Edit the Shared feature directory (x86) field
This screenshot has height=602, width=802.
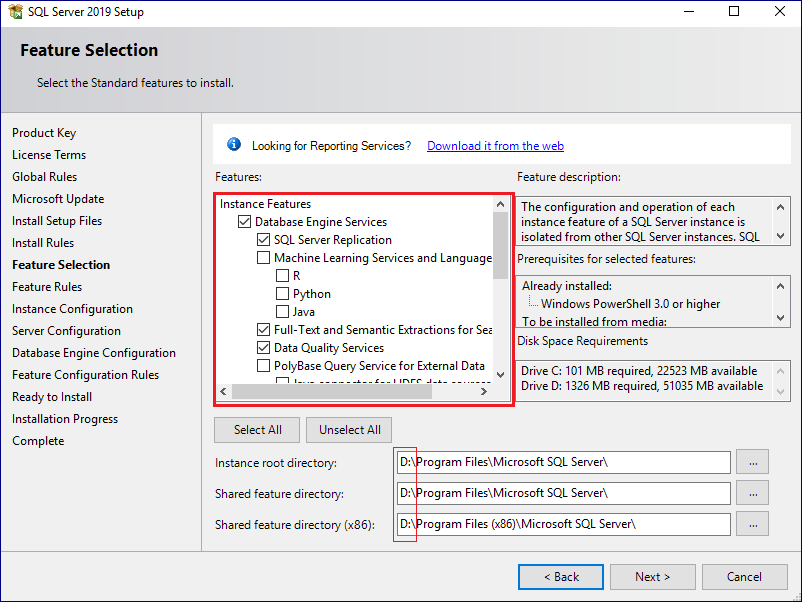click(x=564, y=524)
